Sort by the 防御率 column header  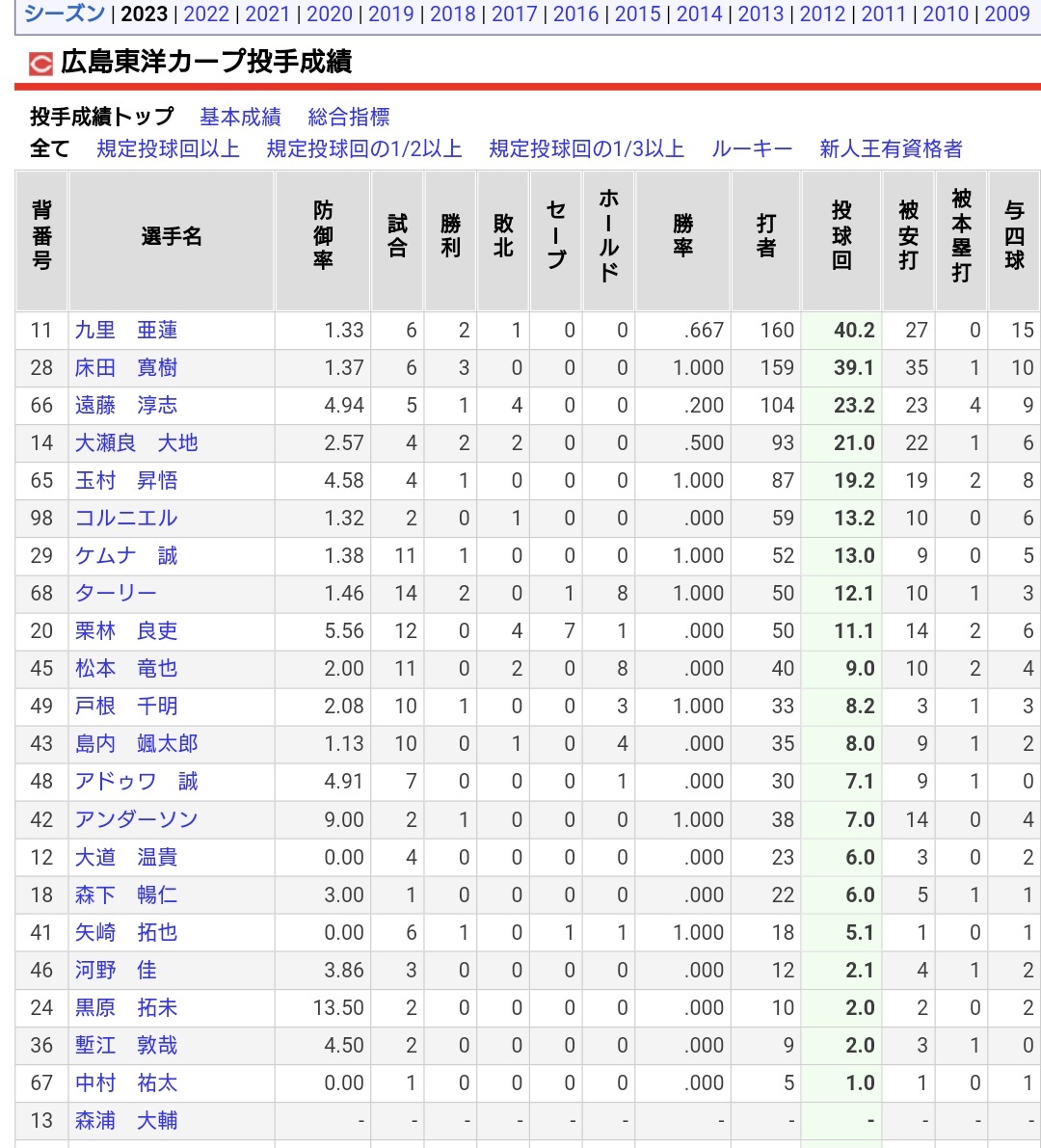(323, 241)
